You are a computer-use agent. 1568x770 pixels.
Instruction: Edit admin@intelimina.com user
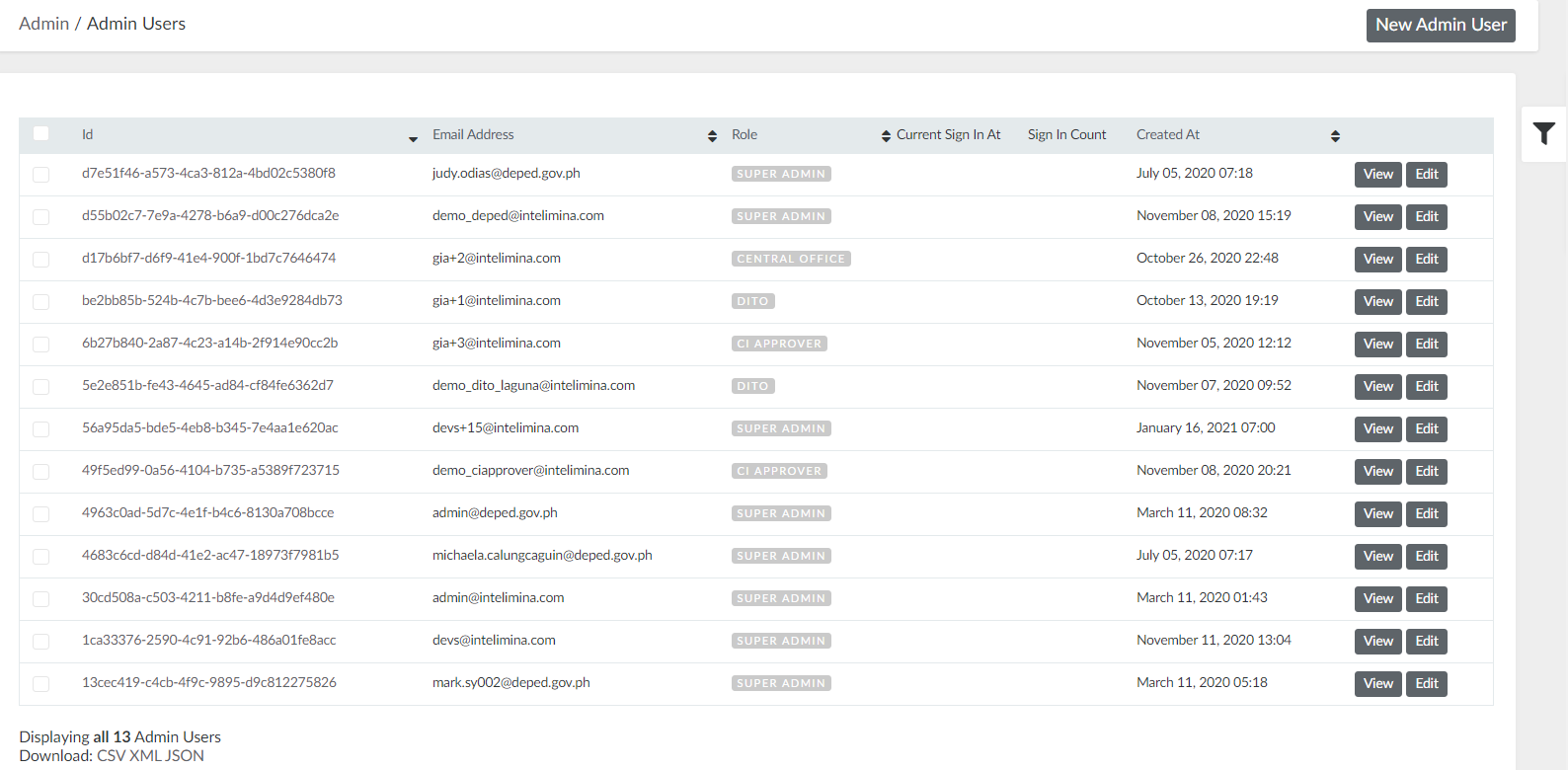[x=1427, y=599]
